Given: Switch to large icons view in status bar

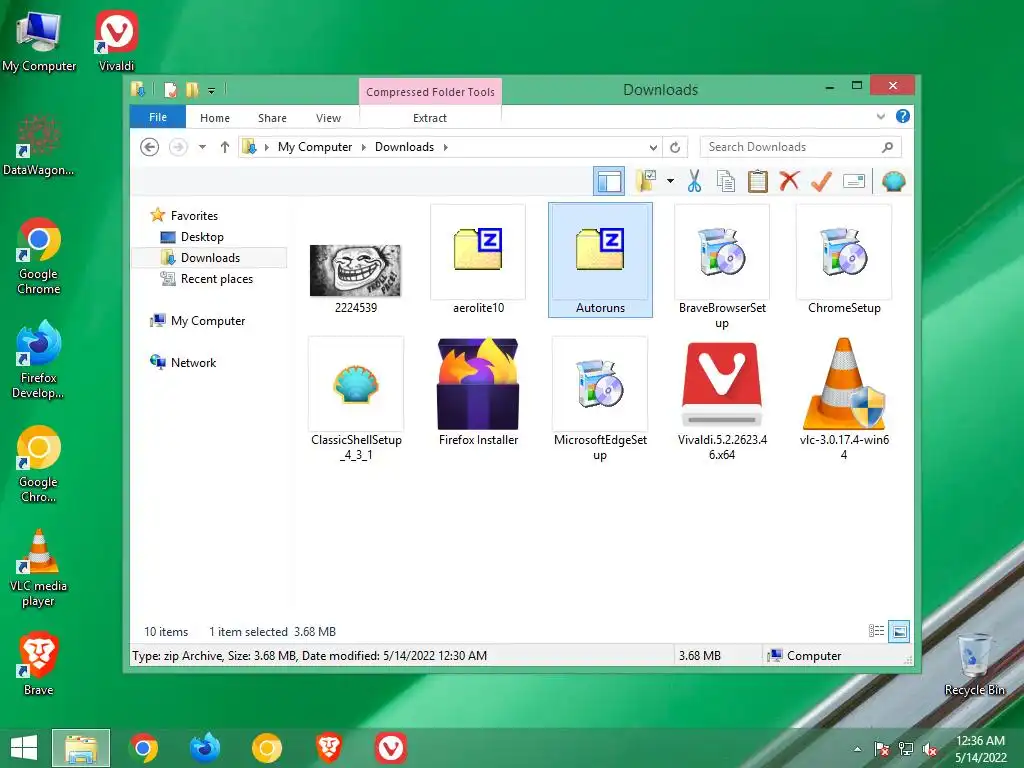Looking at the screenshot, I should coord(899,631).
